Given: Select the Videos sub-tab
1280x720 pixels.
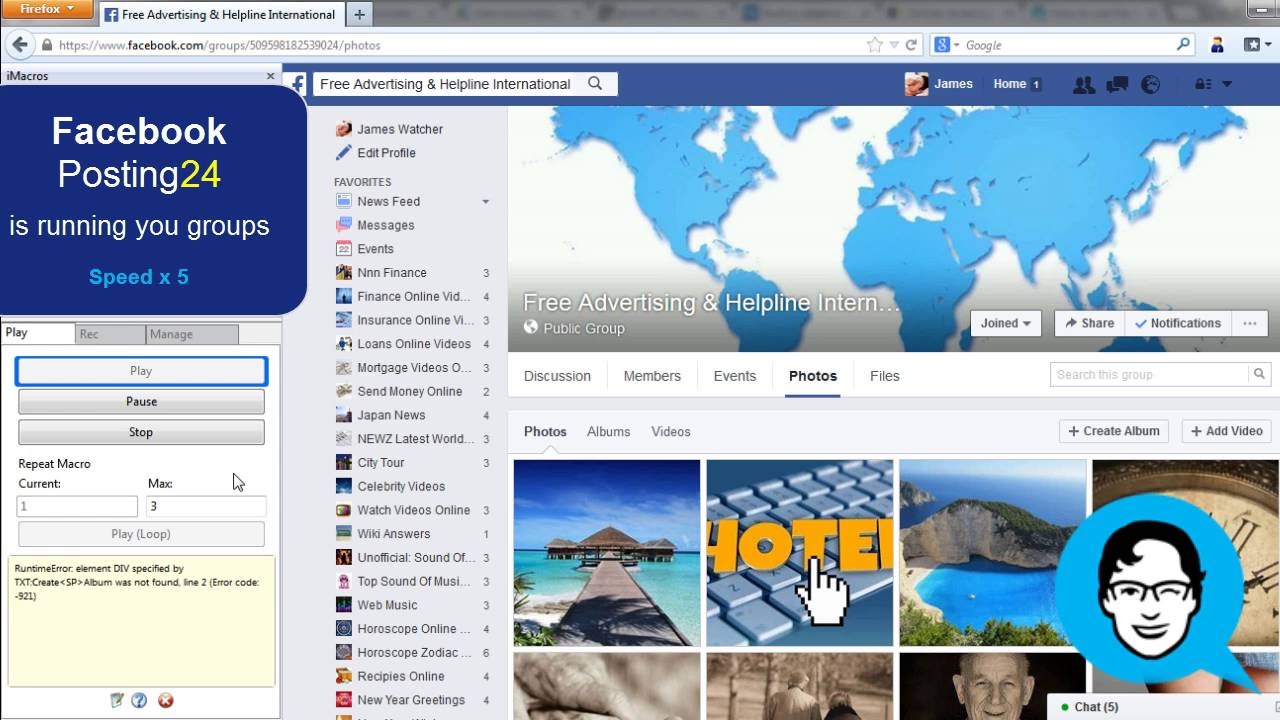Looking at the screenshot, I should (671, 432).
